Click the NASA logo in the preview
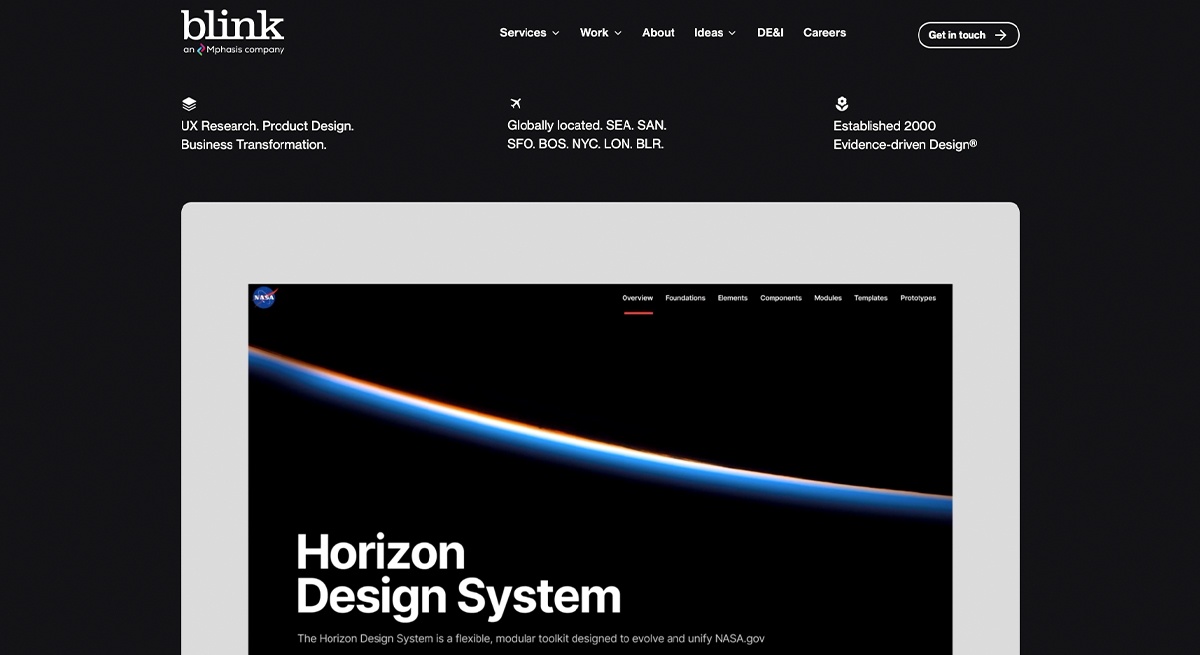 (264, 297)
